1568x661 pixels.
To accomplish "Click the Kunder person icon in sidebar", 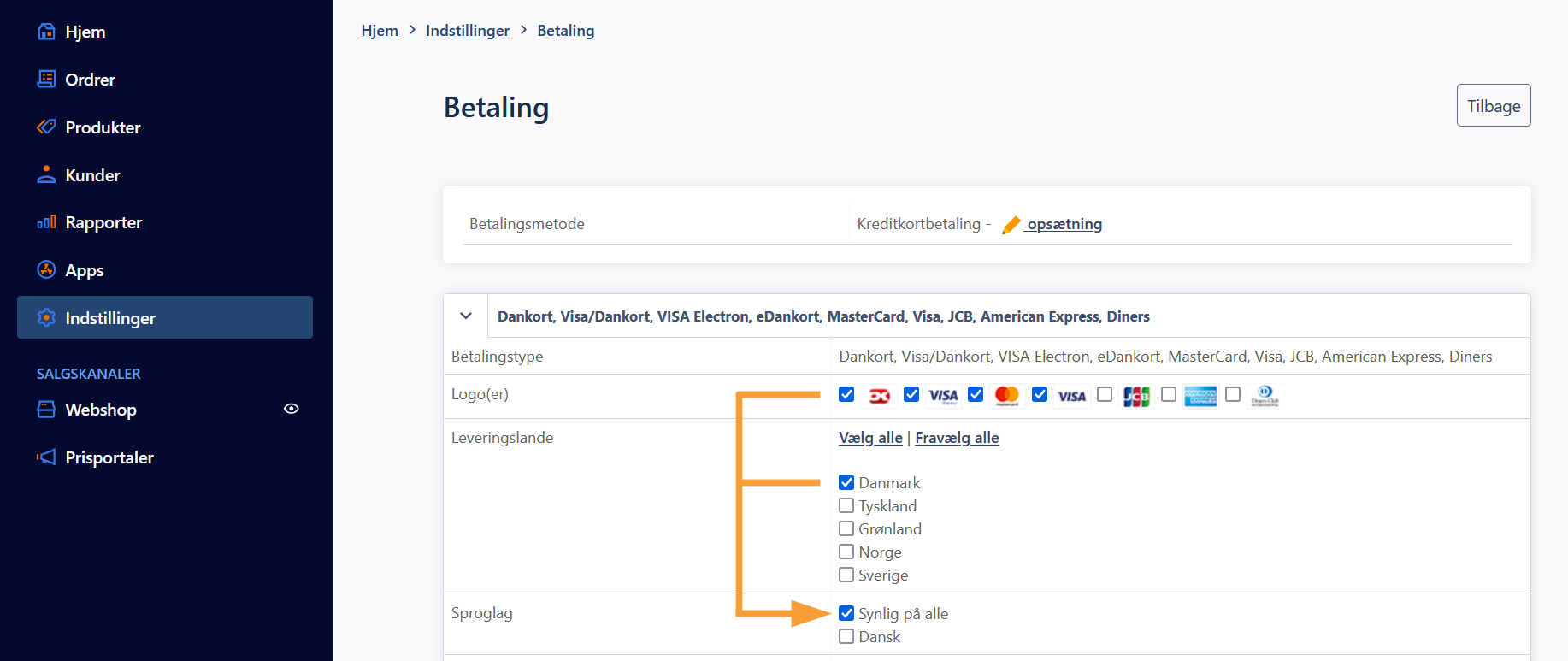I will [46, 174].
